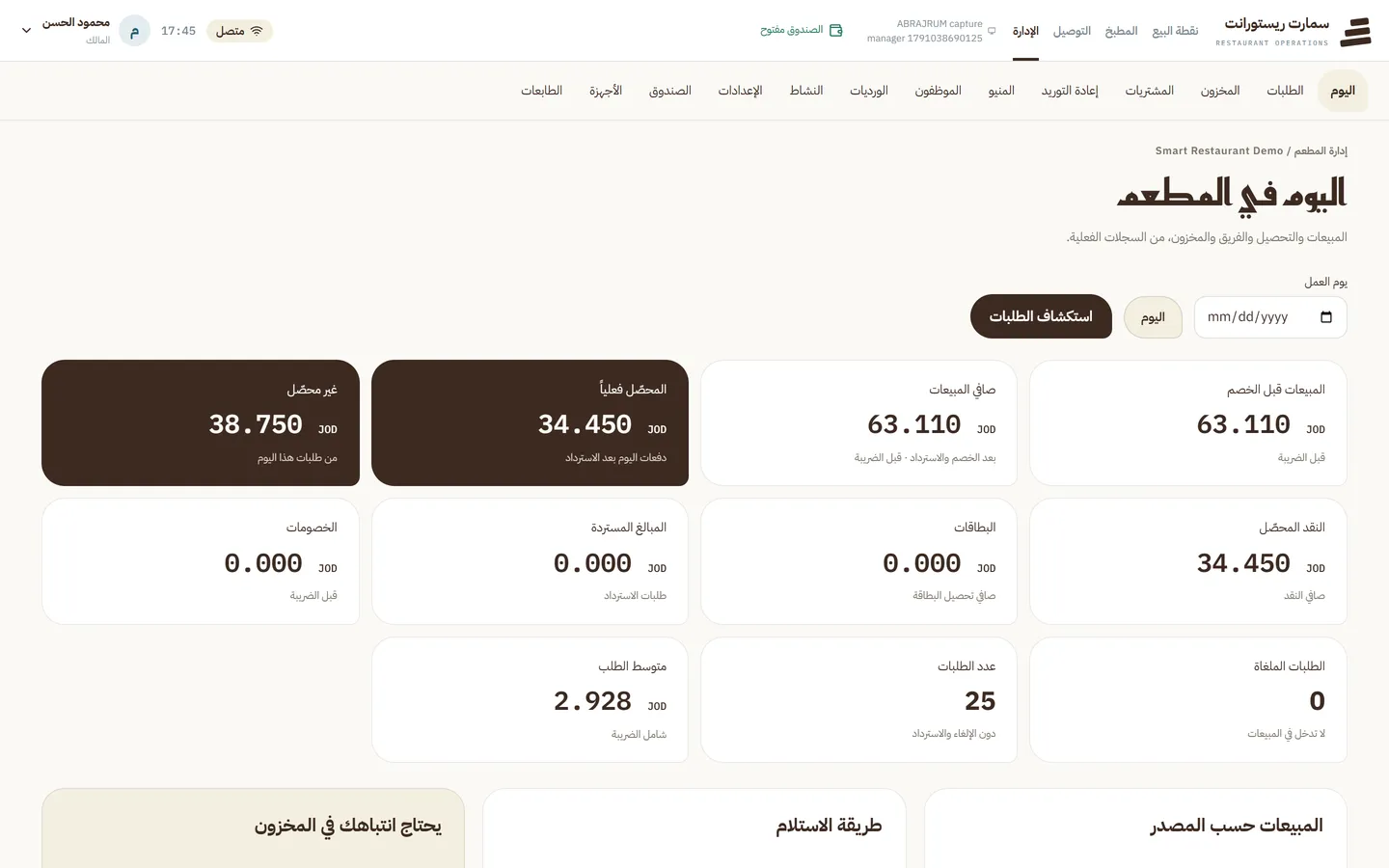Switch to the المخزون tab
This screenshot has height=868, width=1389.
1220,91
